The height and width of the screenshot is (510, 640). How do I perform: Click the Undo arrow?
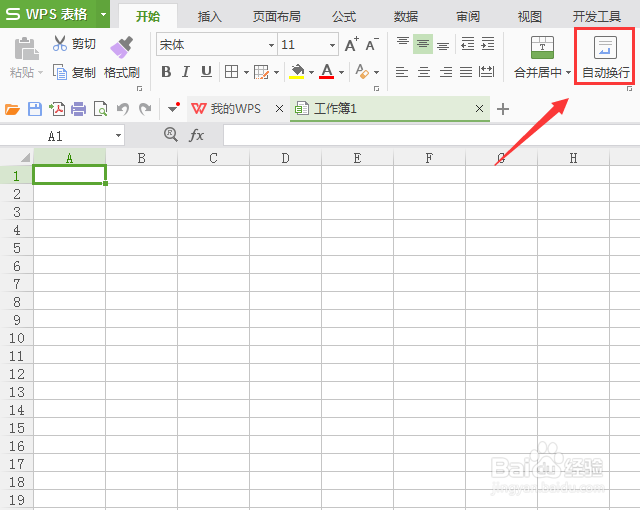point(122,109)
